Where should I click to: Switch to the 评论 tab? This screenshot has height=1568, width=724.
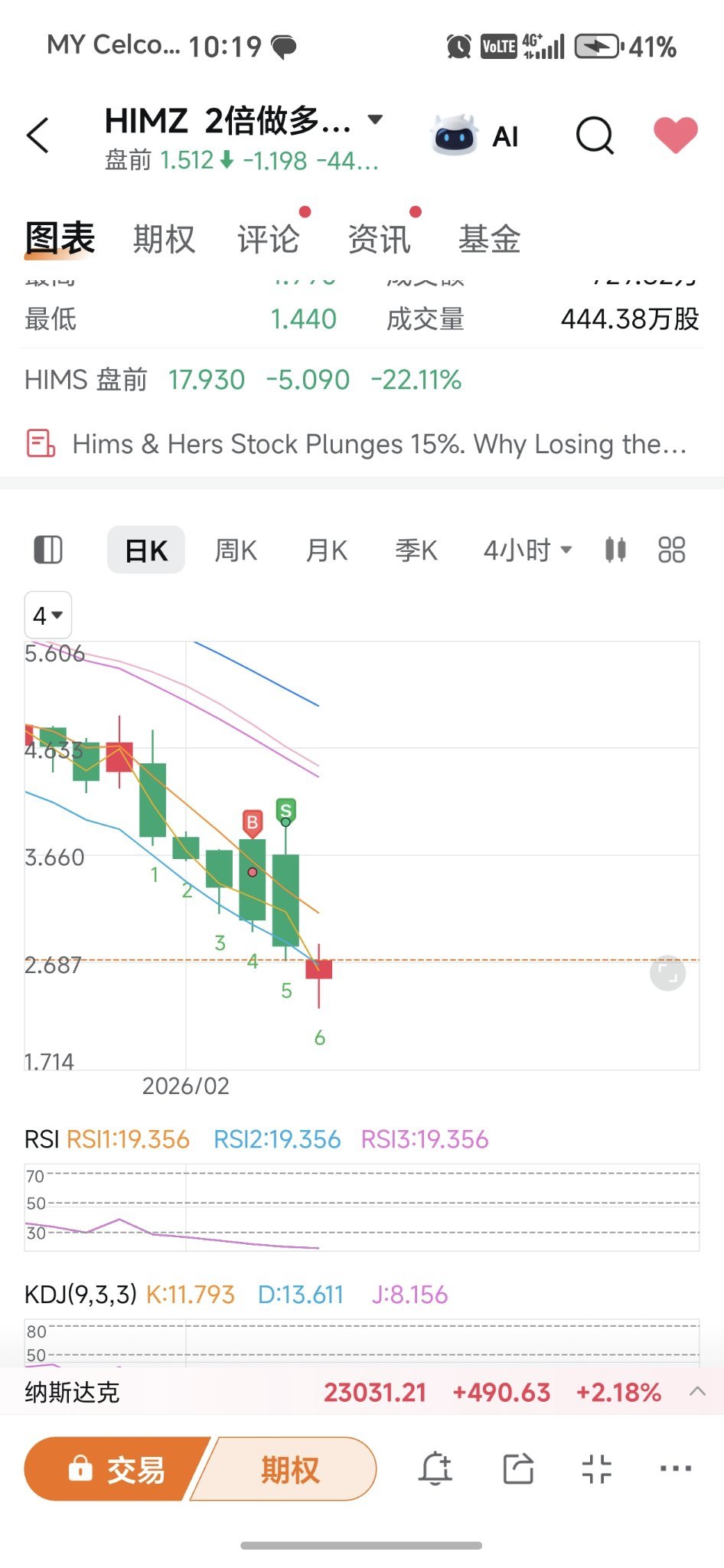tap(268, 240)
